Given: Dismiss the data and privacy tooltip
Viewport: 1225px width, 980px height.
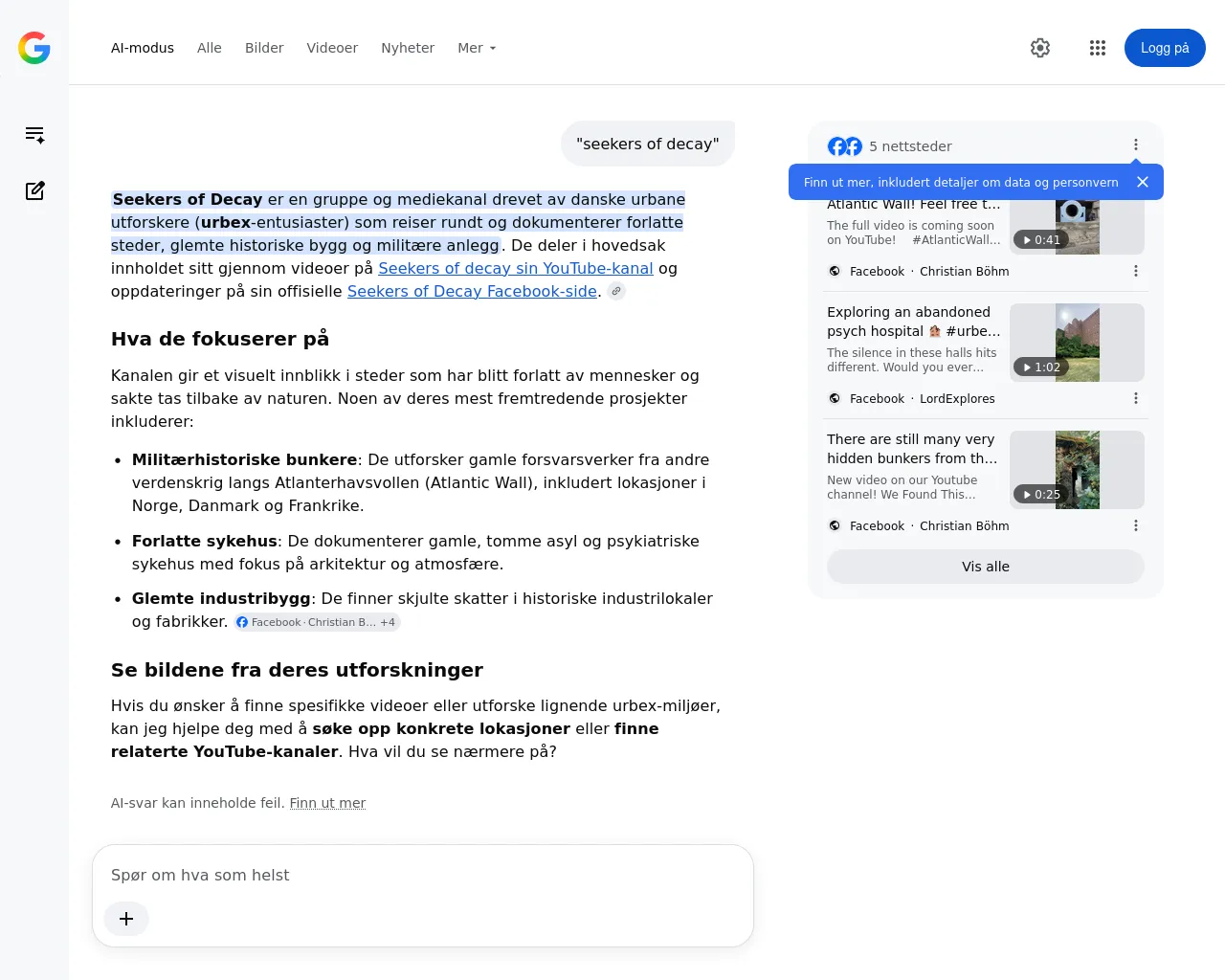Looking at the screenshot, I should coord(1143,182).
